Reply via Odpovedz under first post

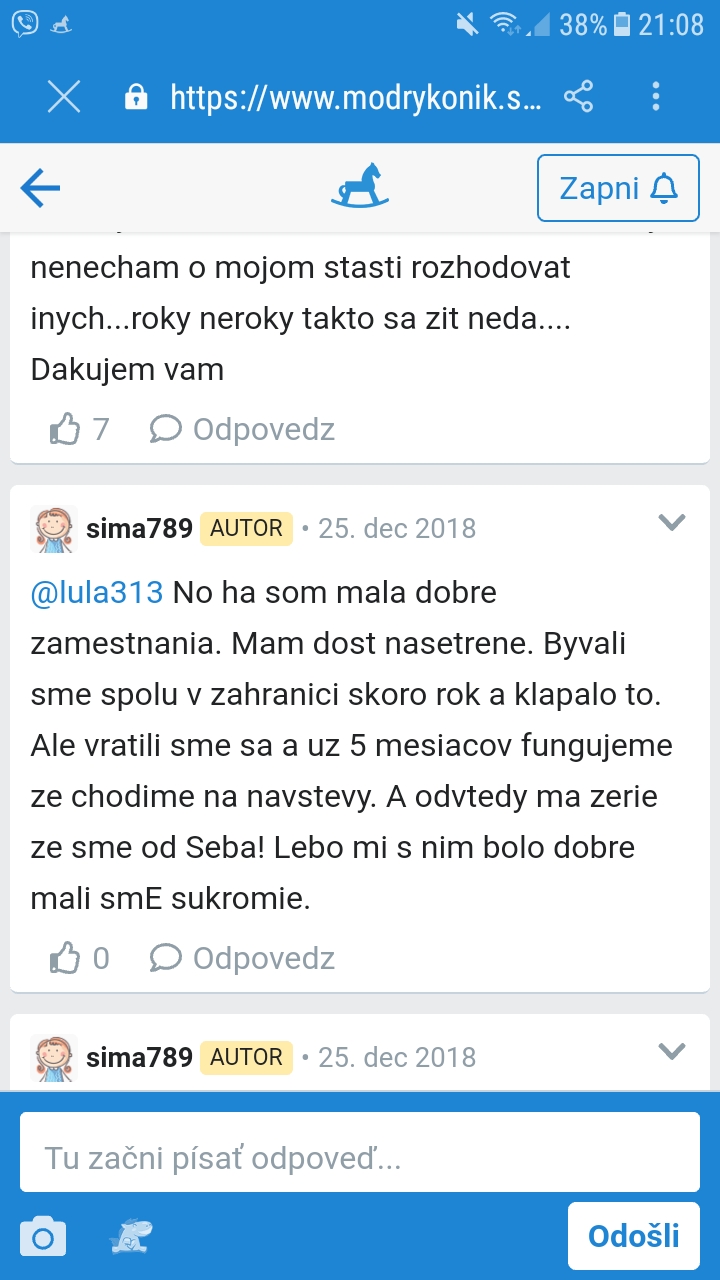[243, 430]
